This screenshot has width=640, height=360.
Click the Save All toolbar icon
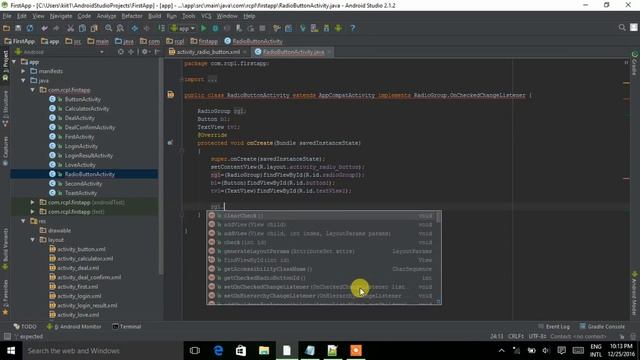coord(18,28)
